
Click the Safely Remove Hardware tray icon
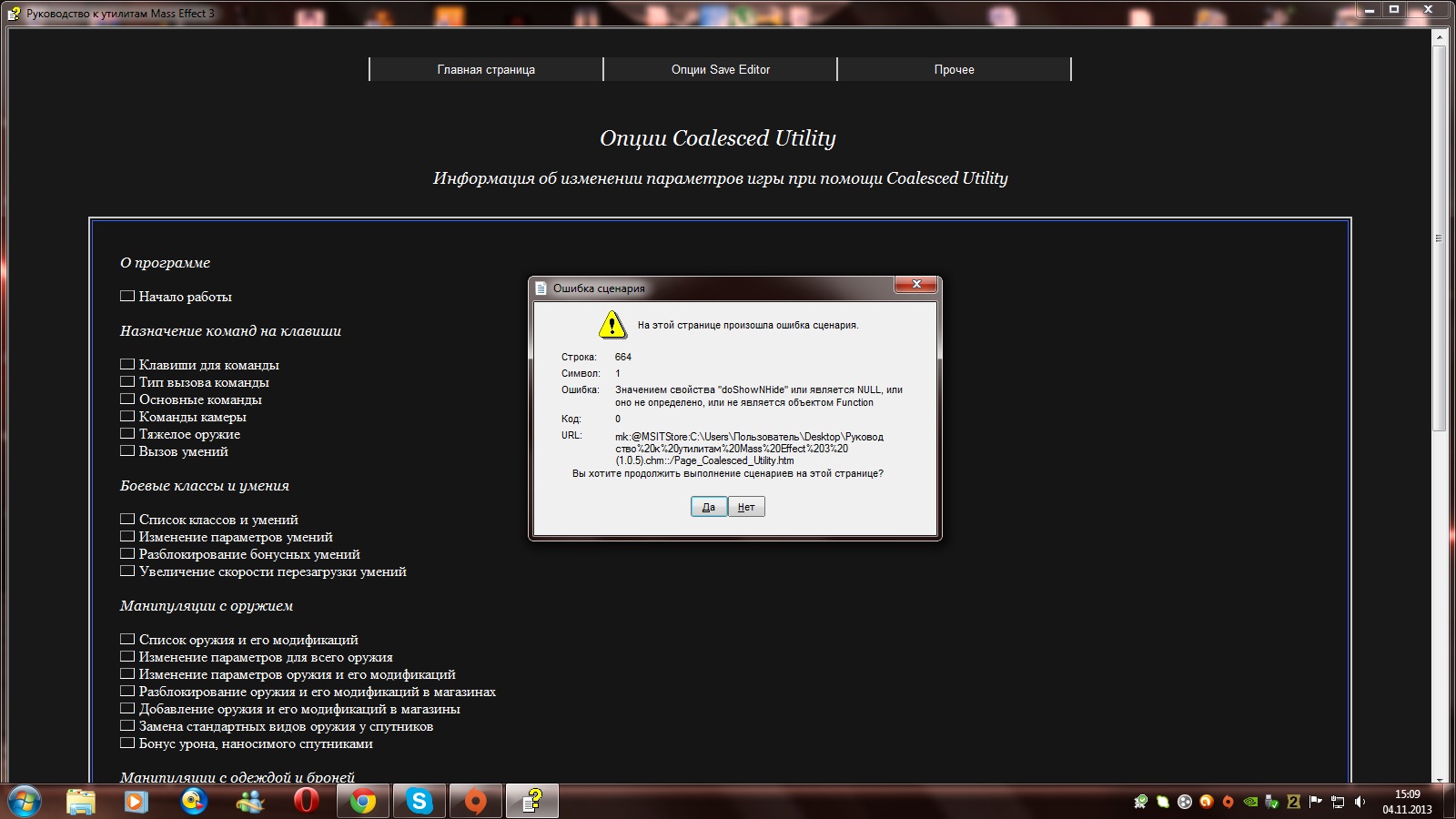coord(1272,802)
